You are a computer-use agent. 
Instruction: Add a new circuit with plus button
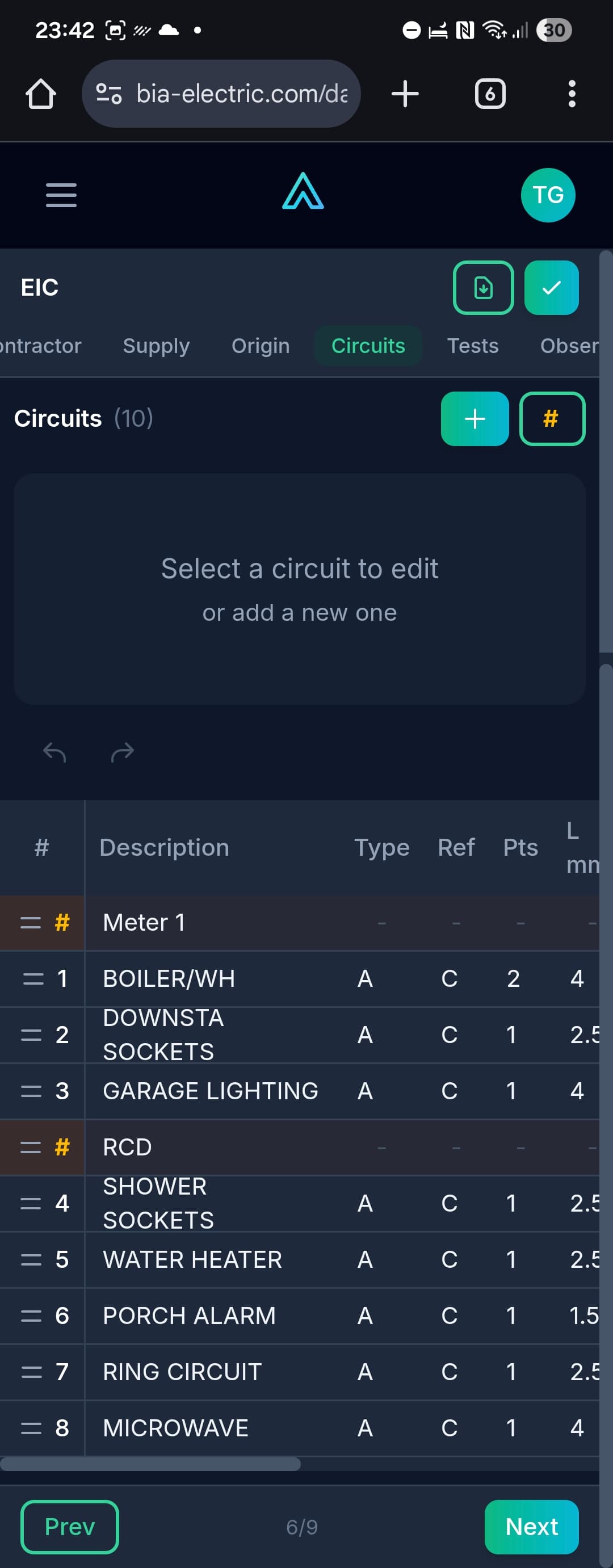click(x=475, y=419)
